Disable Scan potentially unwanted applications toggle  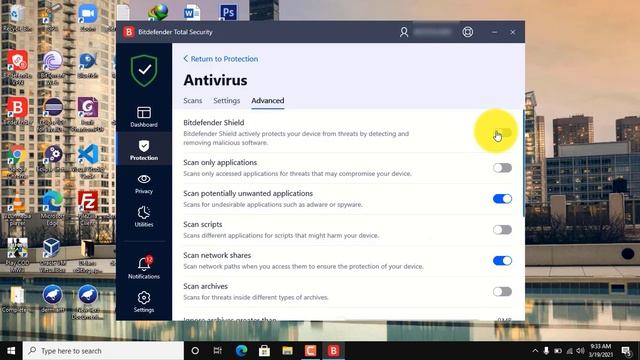pyautogui.click(x=502, y=199)
